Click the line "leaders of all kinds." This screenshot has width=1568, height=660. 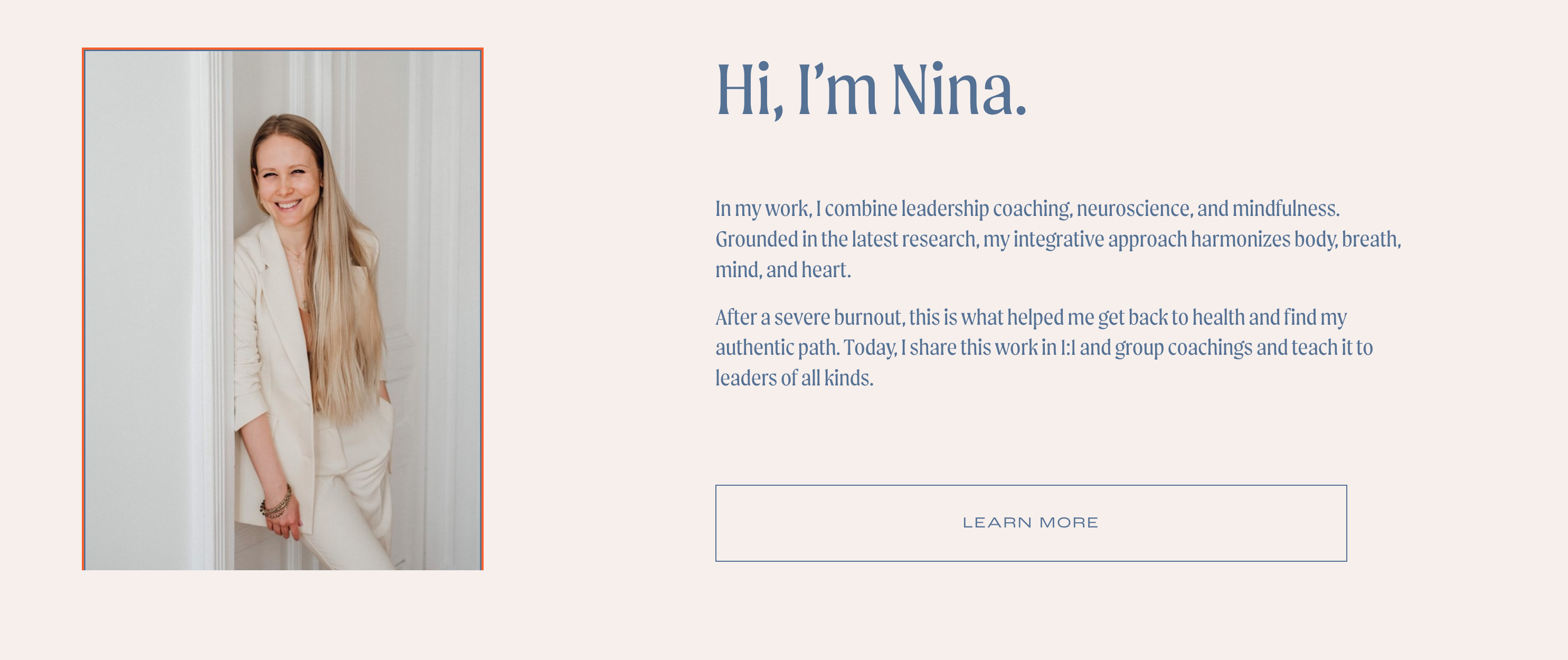[795, 378]
